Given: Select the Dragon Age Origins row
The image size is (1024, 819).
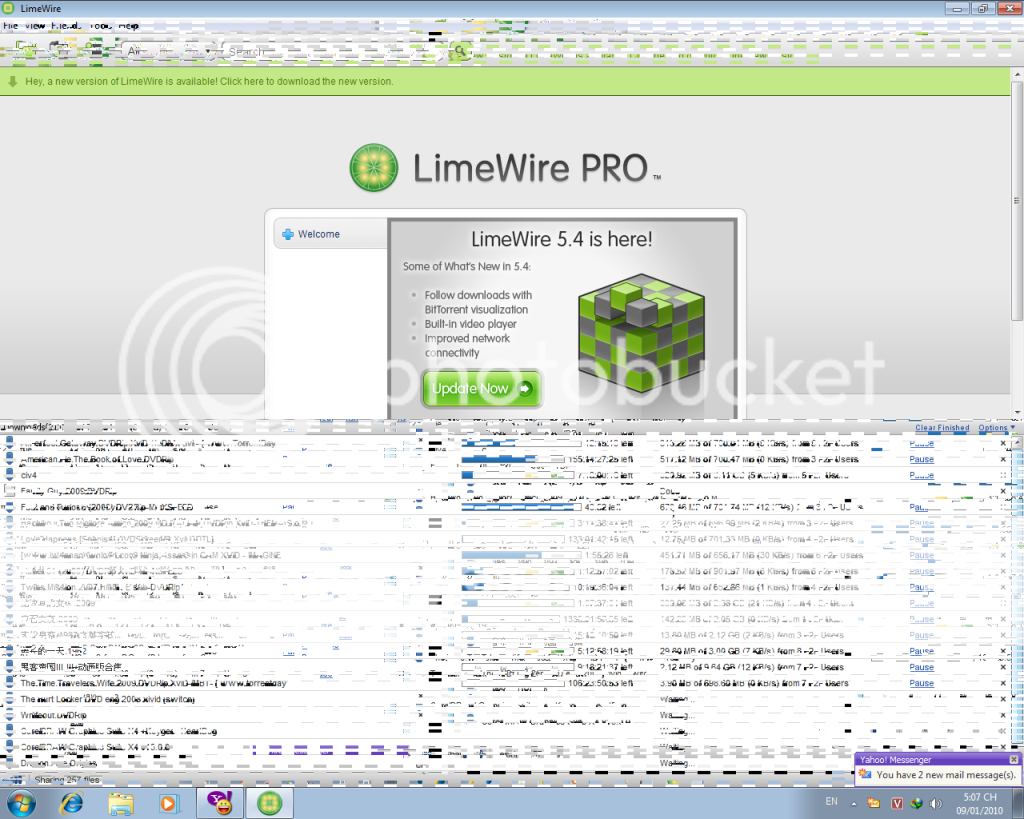Looking at the screenshot, I should point(506,763).
